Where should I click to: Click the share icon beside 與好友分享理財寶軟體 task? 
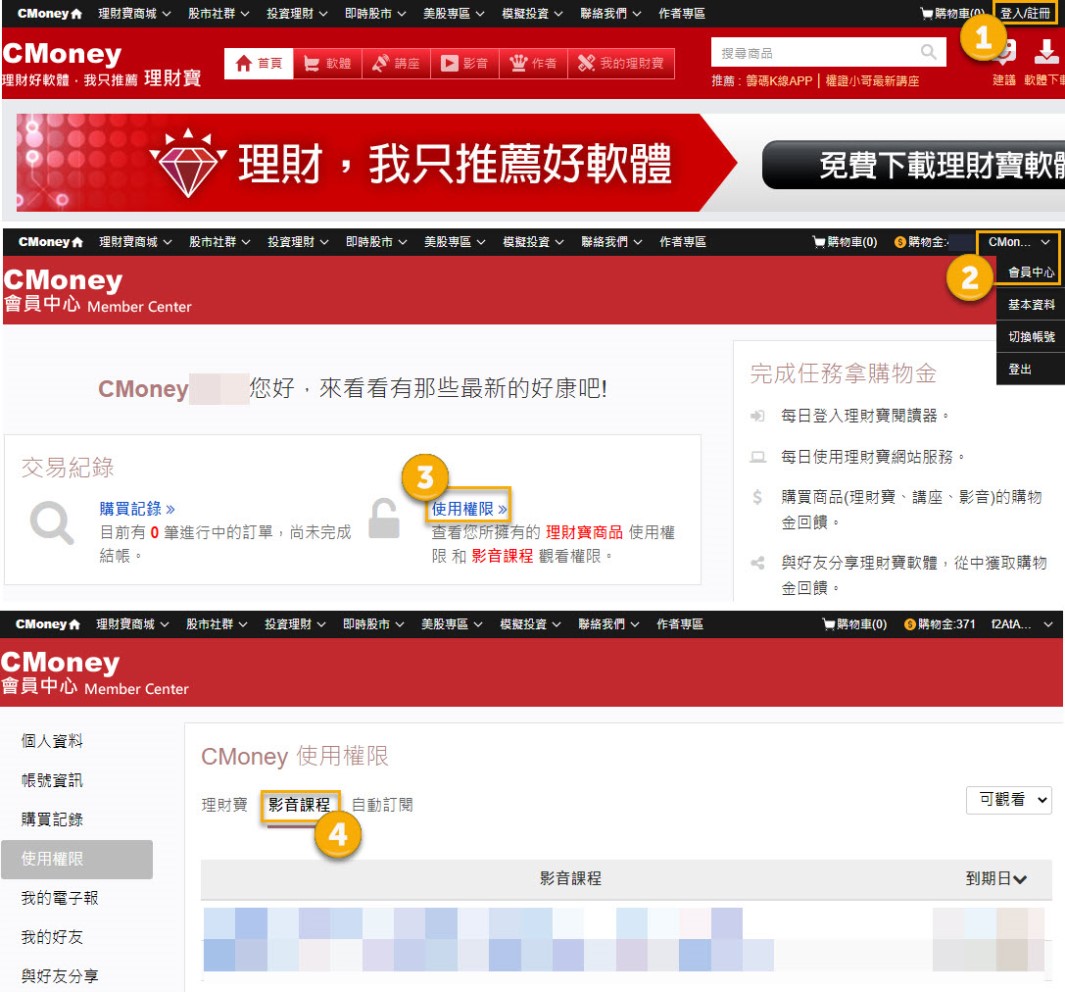pos(757,563)
